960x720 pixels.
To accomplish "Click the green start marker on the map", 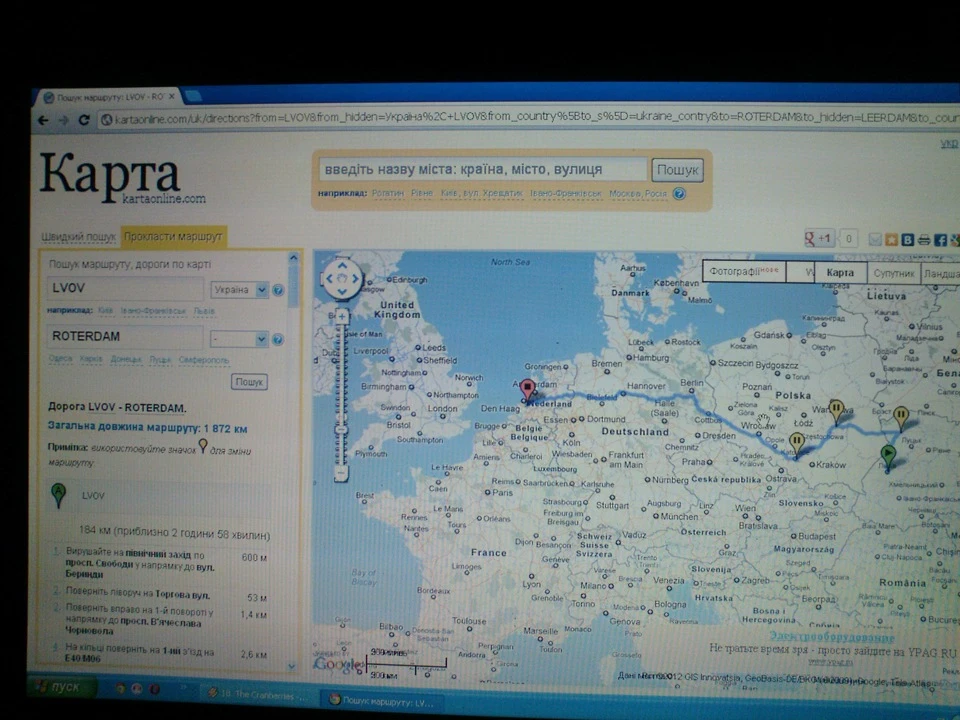I will point(888,457).
